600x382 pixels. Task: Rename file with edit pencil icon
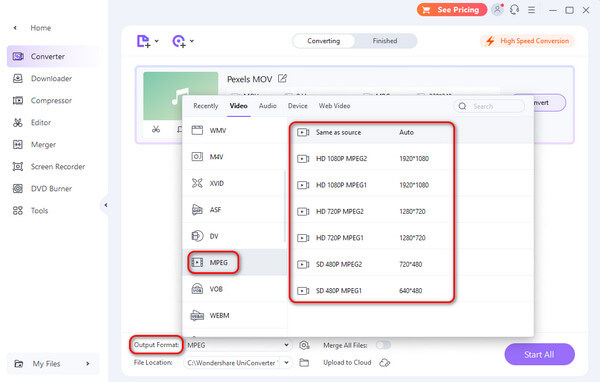pos(282,78)
